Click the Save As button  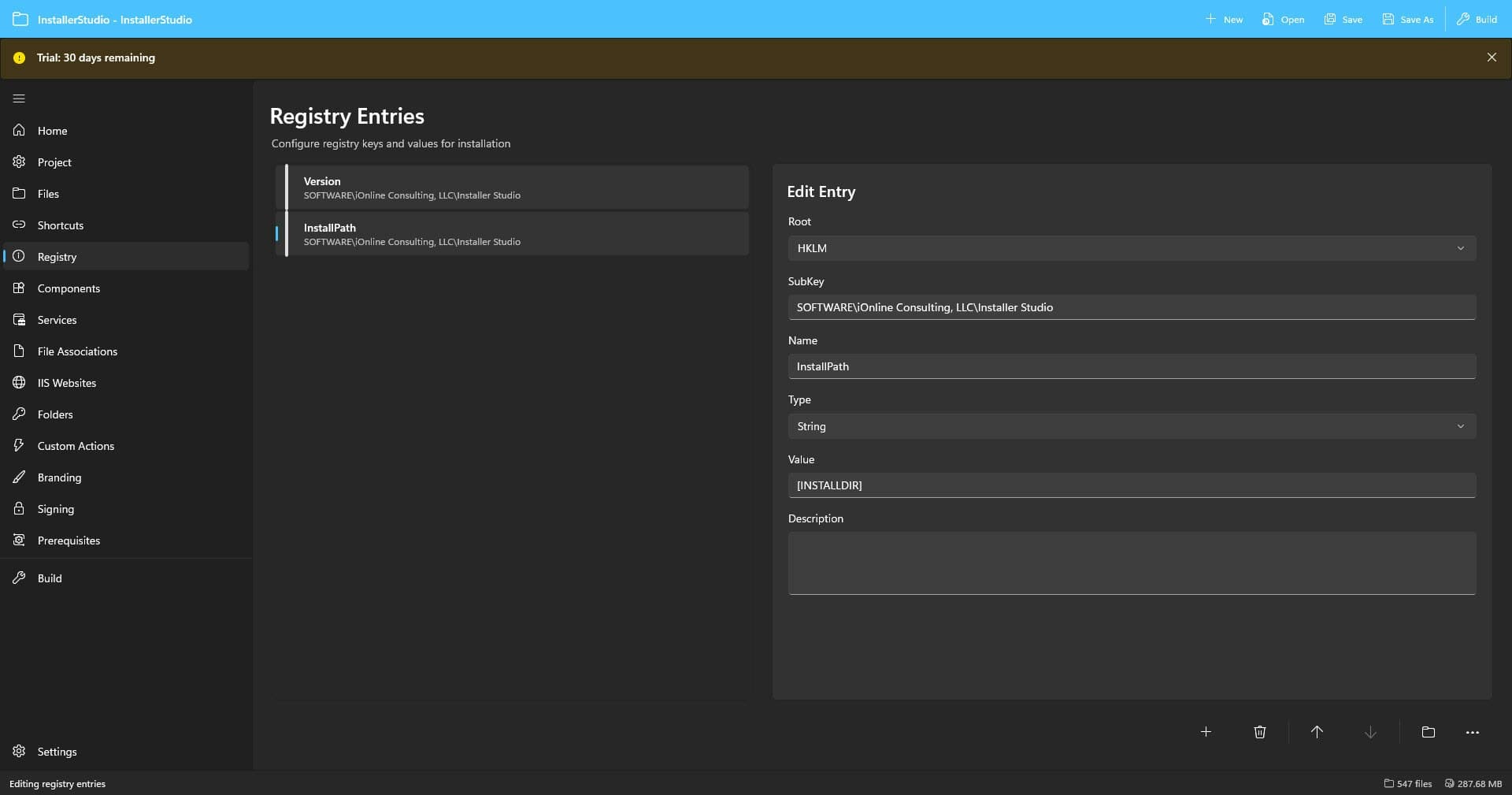point(1407,19)
